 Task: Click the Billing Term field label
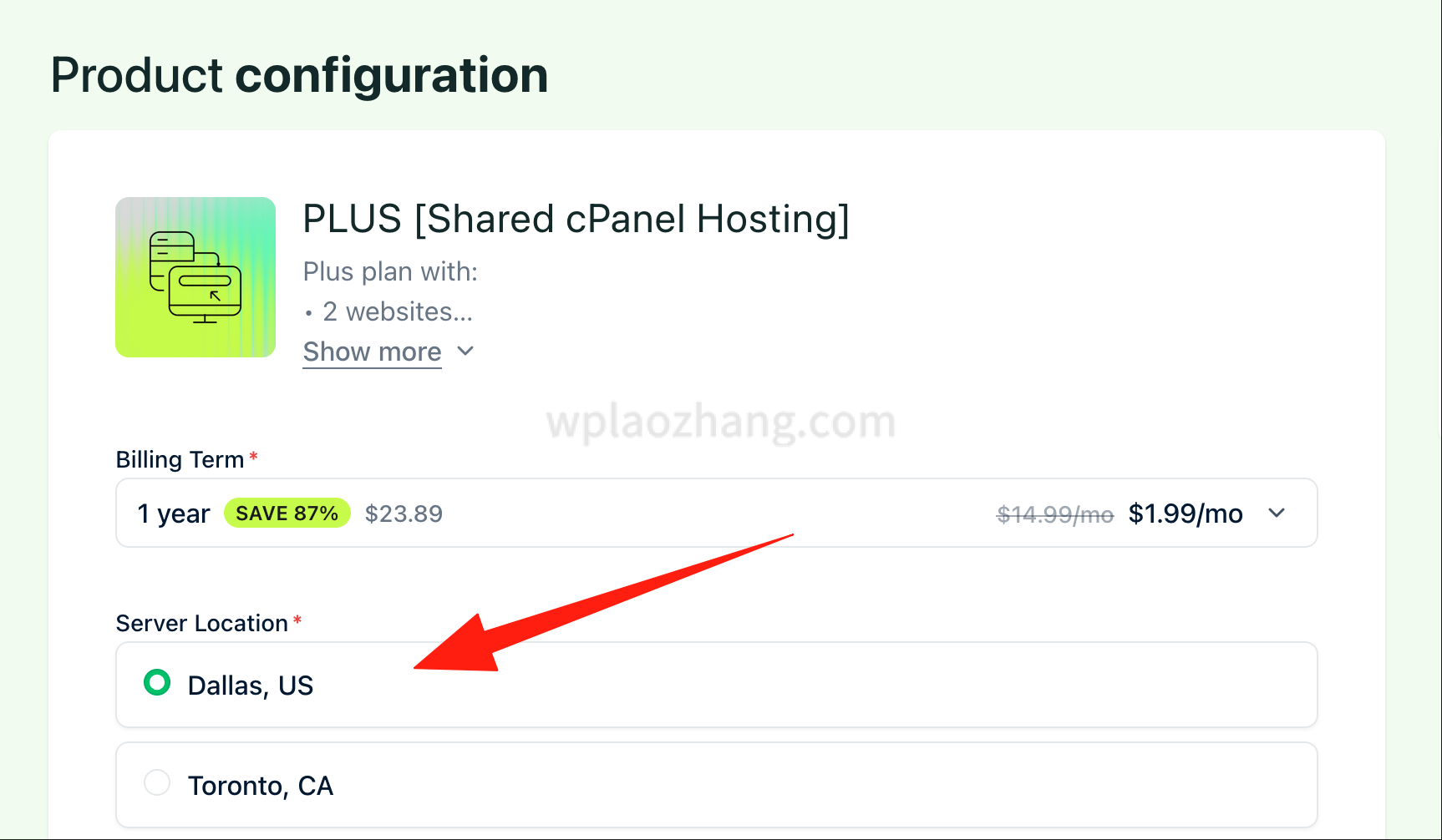[180, 460]
